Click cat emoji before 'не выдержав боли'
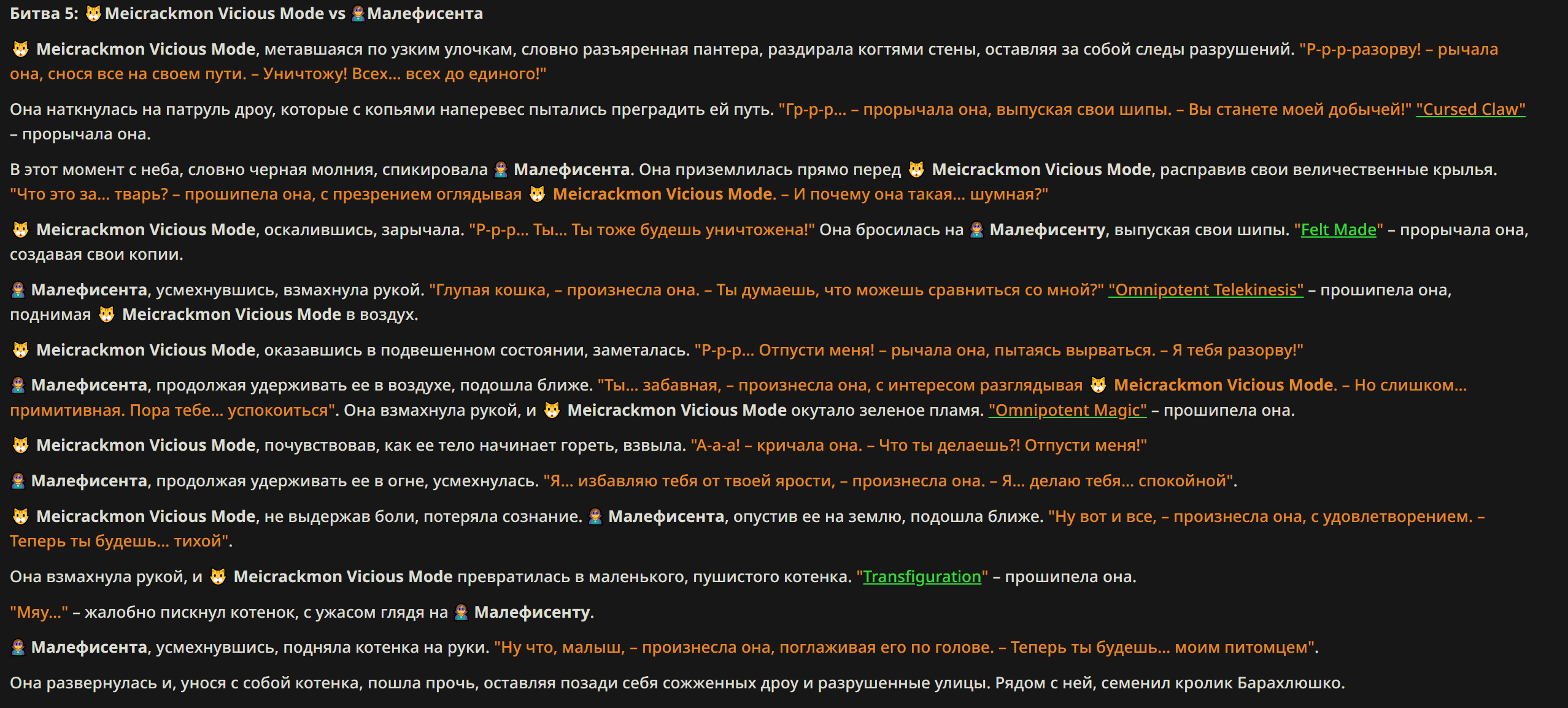Screen dimensions: 1568x708 [21, 516]
